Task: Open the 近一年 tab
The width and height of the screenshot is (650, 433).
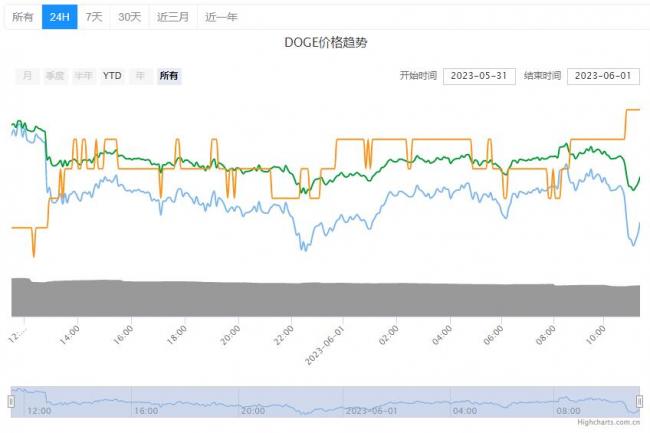Action: pos(221,17)
